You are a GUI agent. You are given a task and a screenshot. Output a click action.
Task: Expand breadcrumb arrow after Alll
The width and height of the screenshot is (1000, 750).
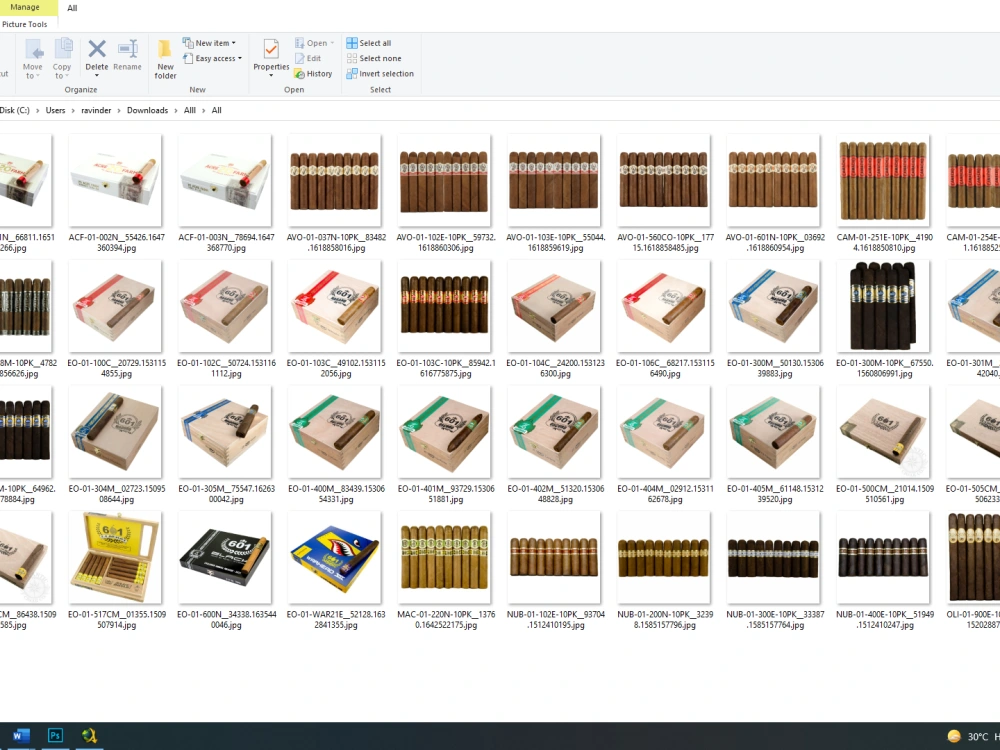[x=203, y=110]
